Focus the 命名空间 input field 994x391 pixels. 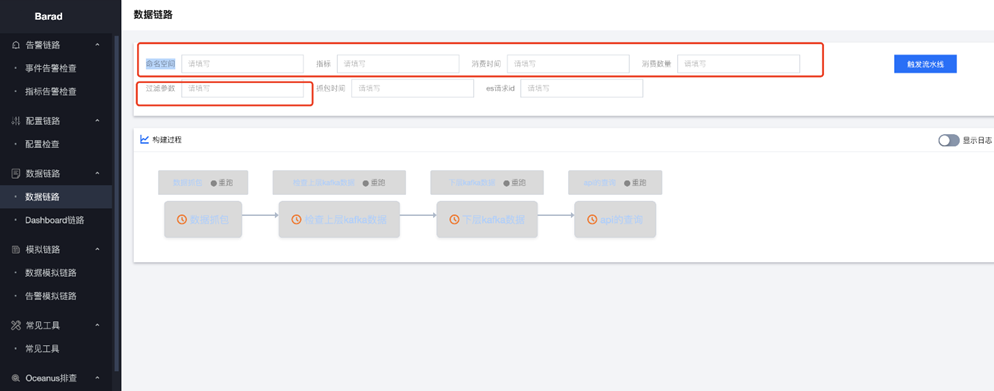242,64
